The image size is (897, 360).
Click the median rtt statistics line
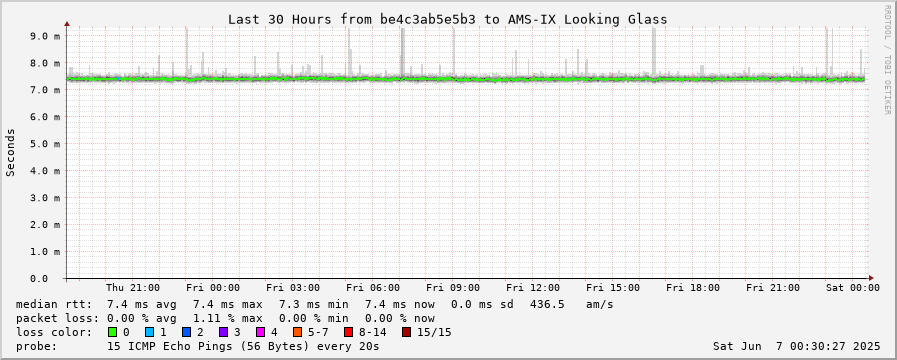[315, 304]
